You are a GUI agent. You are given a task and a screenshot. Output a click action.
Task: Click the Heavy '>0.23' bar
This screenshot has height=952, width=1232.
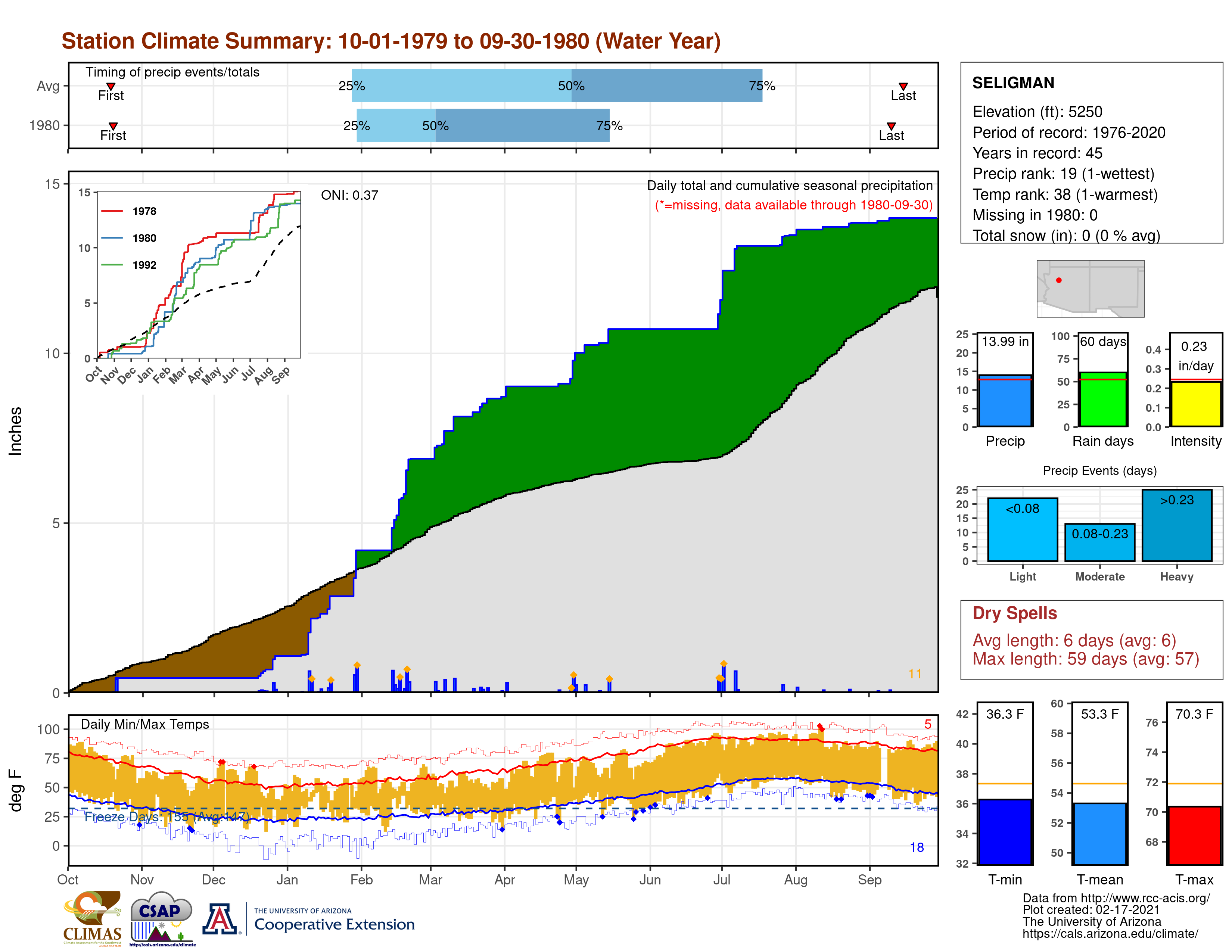point(1177,525)
